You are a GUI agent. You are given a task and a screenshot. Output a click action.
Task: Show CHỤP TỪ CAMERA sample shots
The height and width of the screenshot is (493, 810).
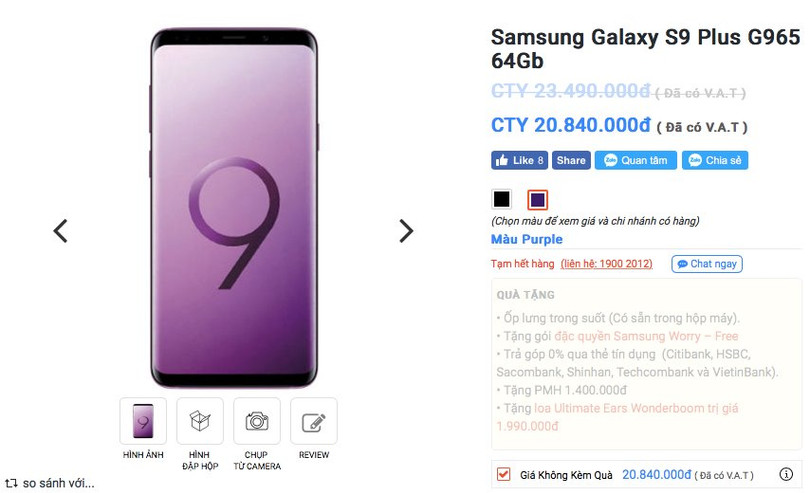coord(257,422)
